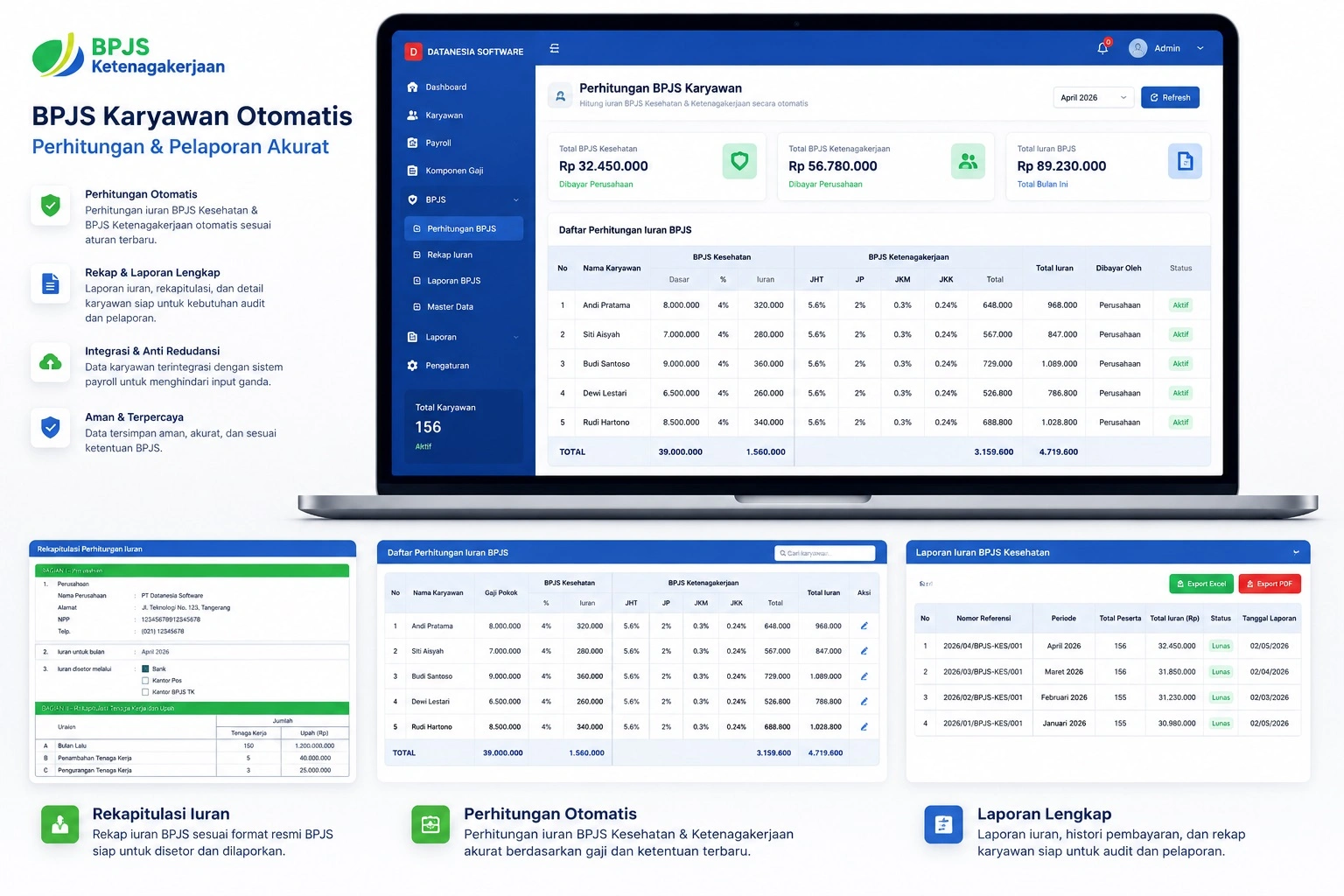
Task: Open the April 2026 period dropdown
Action: 1094,98
